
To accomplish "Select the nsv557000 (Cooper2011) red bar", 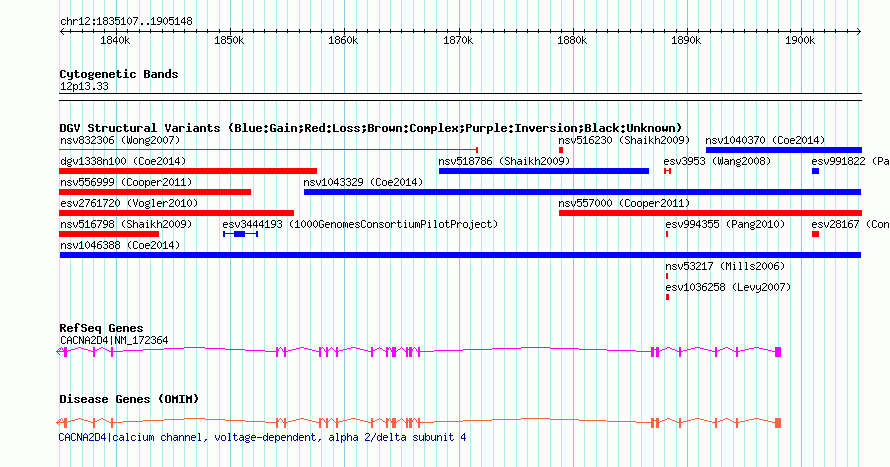I will pos(710,213).
